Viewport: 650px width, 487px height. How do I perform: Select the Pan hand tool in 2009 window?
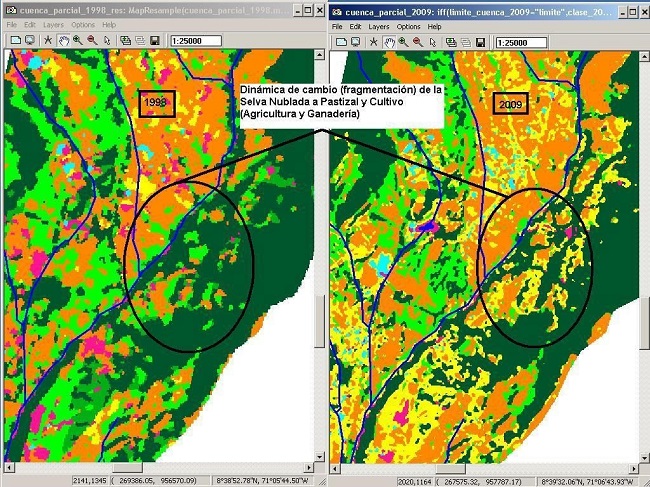coord(388,41)
